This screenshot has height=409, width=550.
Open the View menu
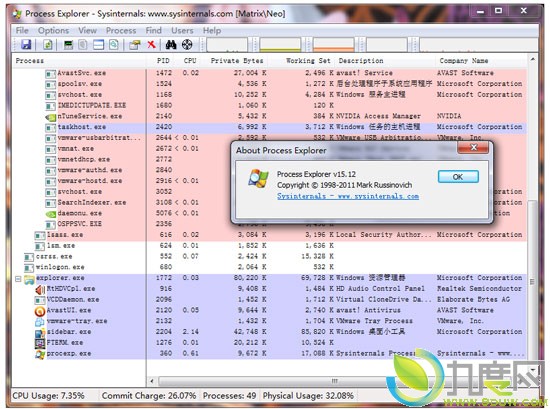87,31
